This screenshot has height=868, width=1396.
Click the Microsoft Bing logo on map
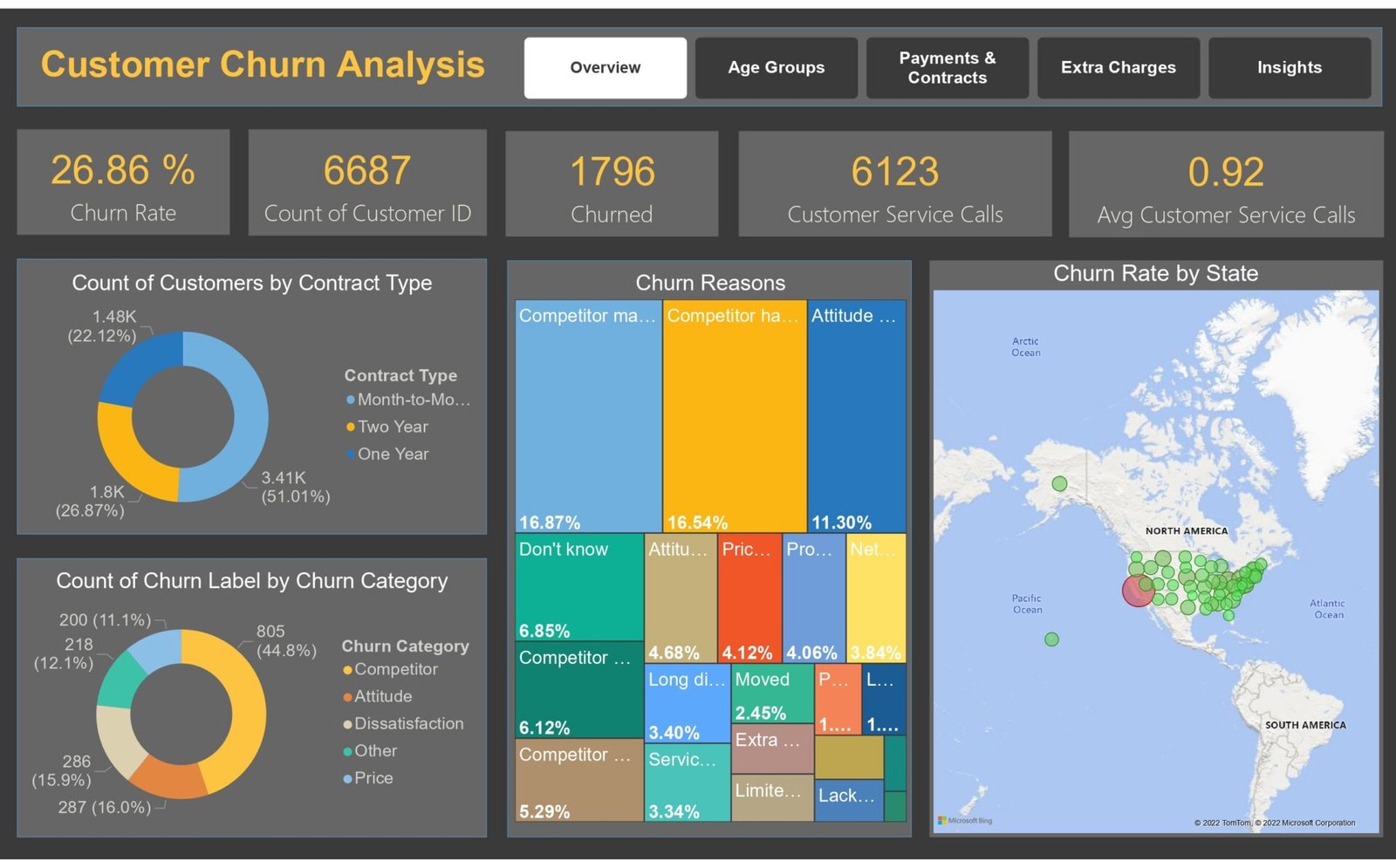(x=965, y=821)
